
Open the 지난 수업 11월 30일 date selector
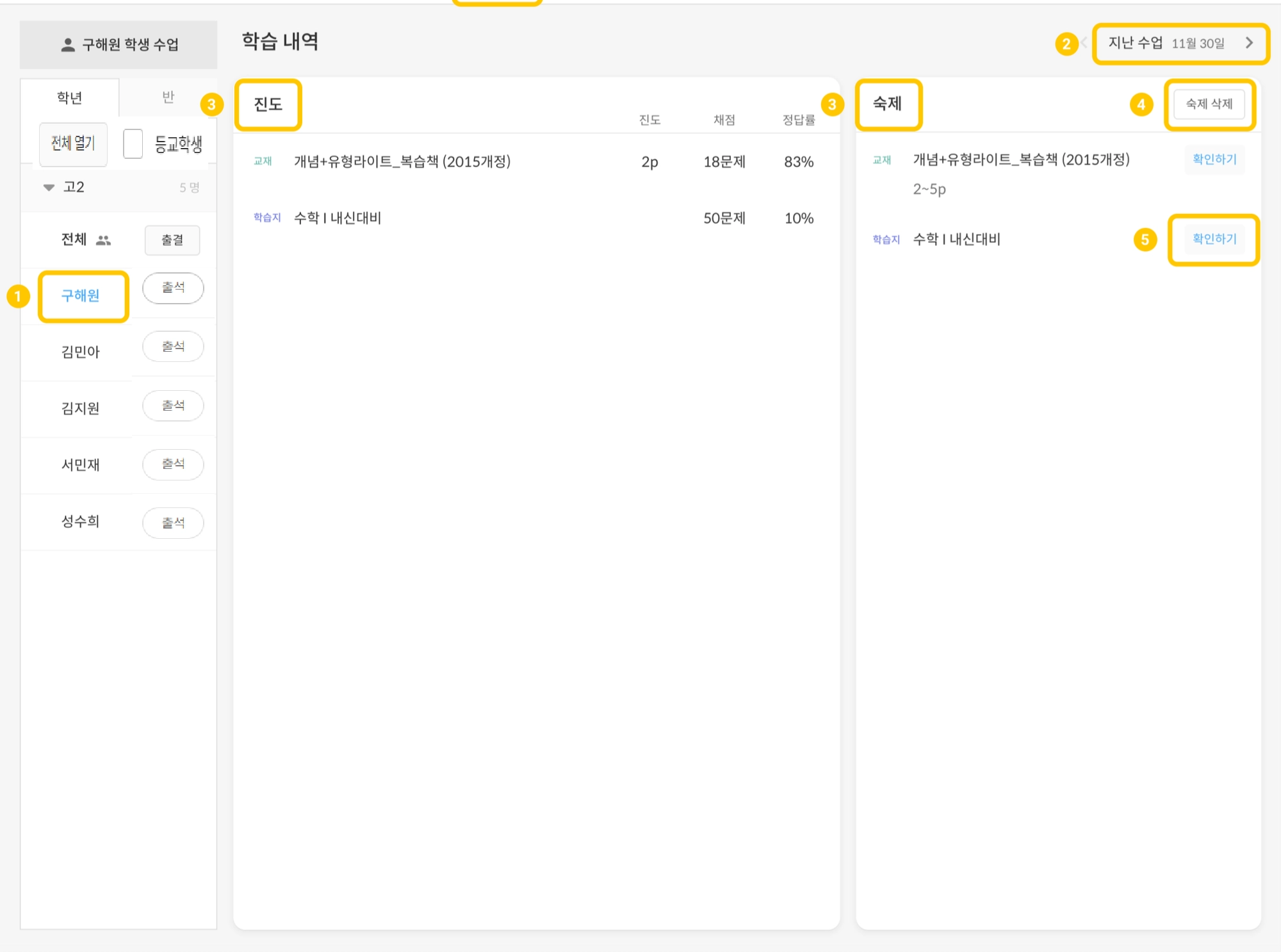coord(1166,43)
